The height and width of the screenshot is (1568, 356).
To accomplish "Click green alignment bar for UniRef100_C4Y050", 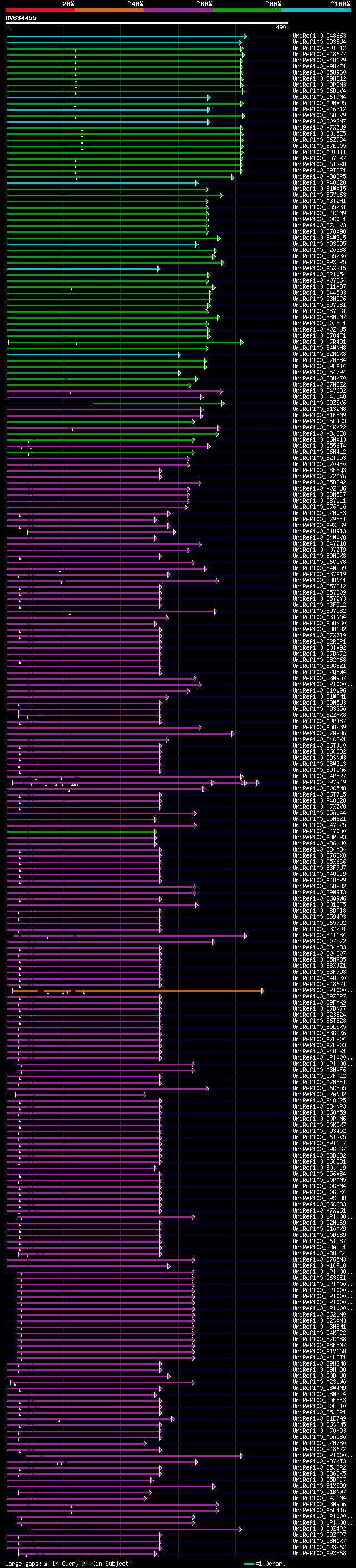I will pyautogui.click(x=82, y=832).
